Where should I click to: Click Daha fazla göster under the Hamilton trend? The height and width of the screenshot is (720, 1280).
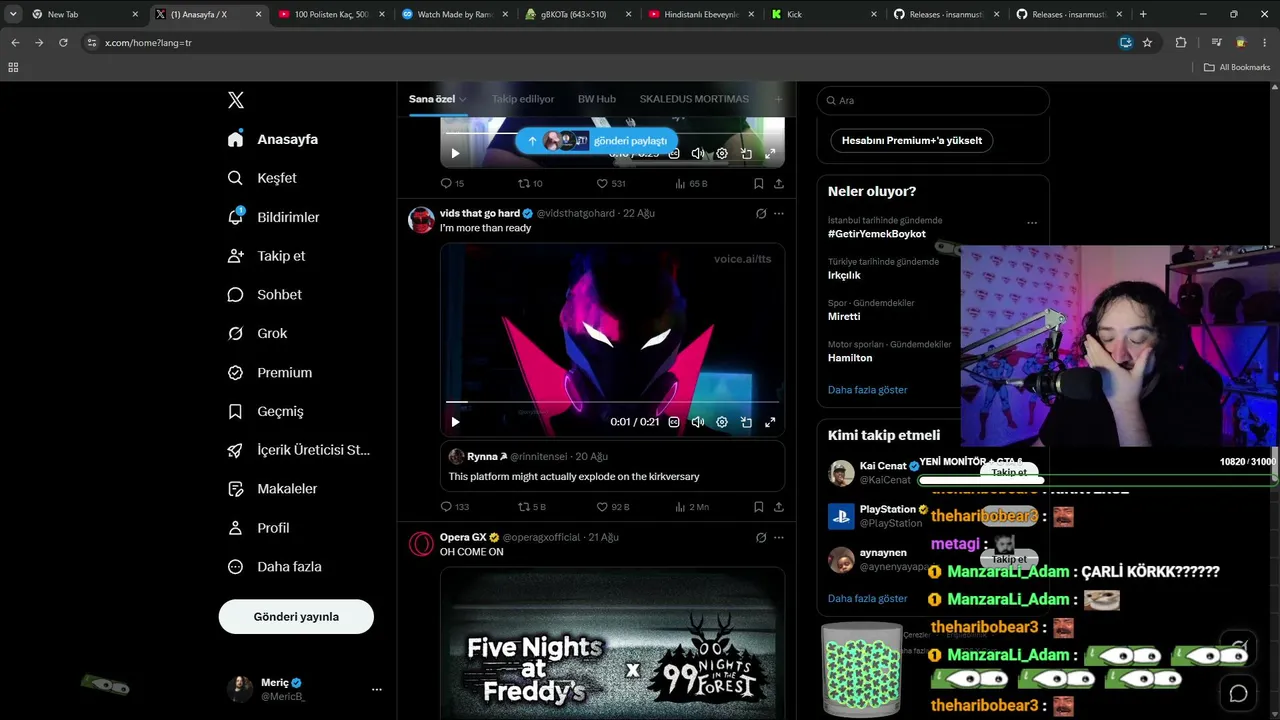pyautogui.click(x=868, y=390)
